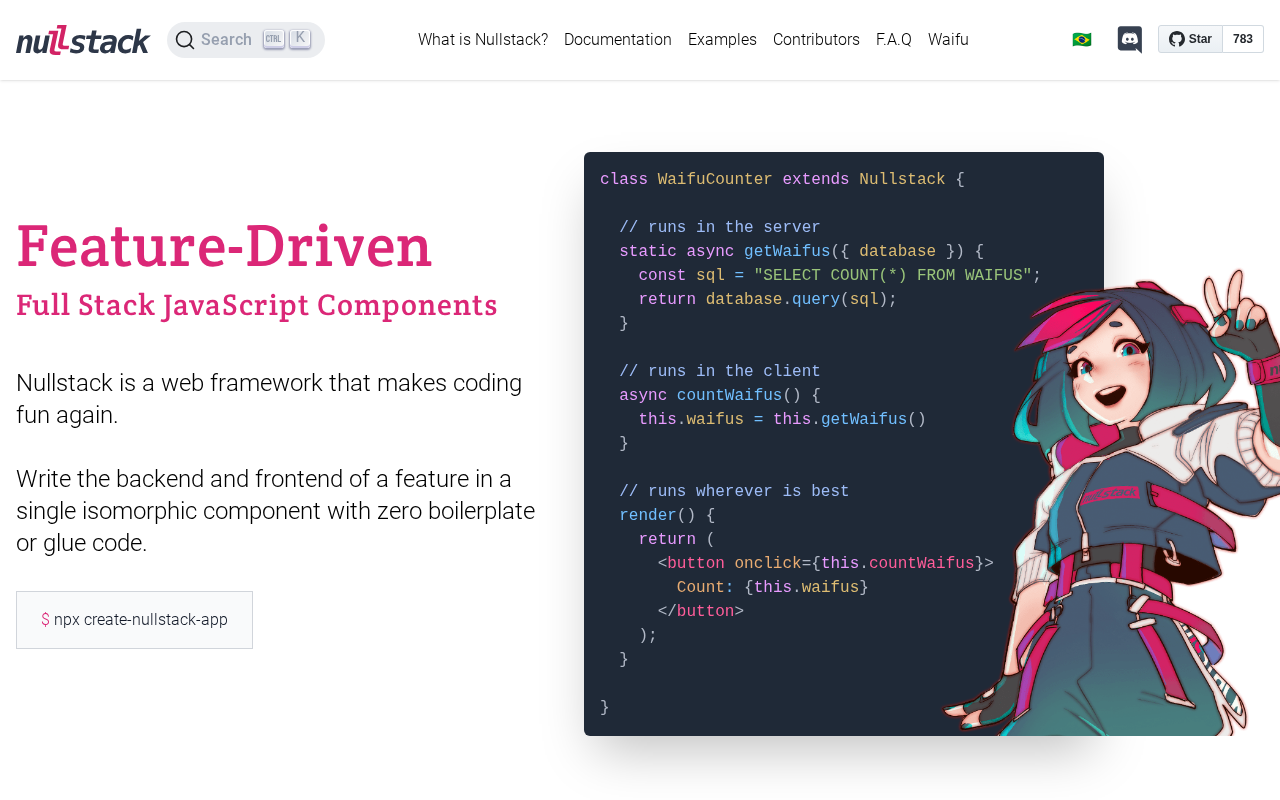Open the F.A.Q nav link
Viewport: 1280px width, 800px height.
point(894,40)
